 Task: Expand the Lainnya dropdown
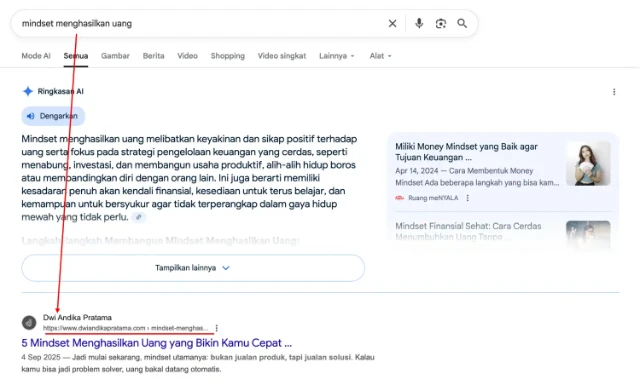337,56
